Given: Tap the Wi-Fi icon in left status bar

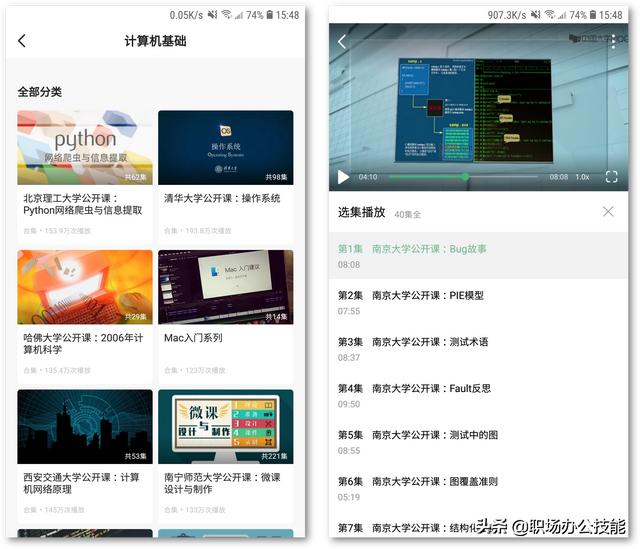Looking at the screenshot, I should pyautogui.click(x=227, y=15).
